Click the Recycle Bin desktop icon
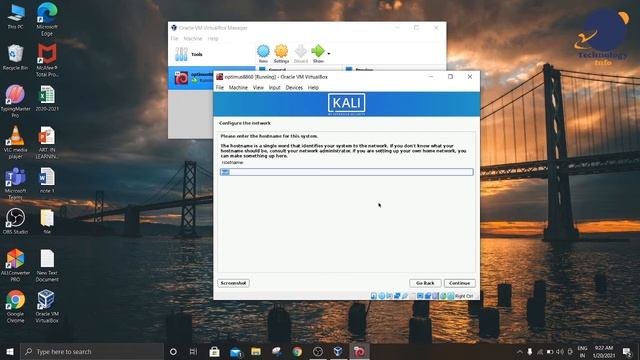The image size is (640, 360). (16, 57)
